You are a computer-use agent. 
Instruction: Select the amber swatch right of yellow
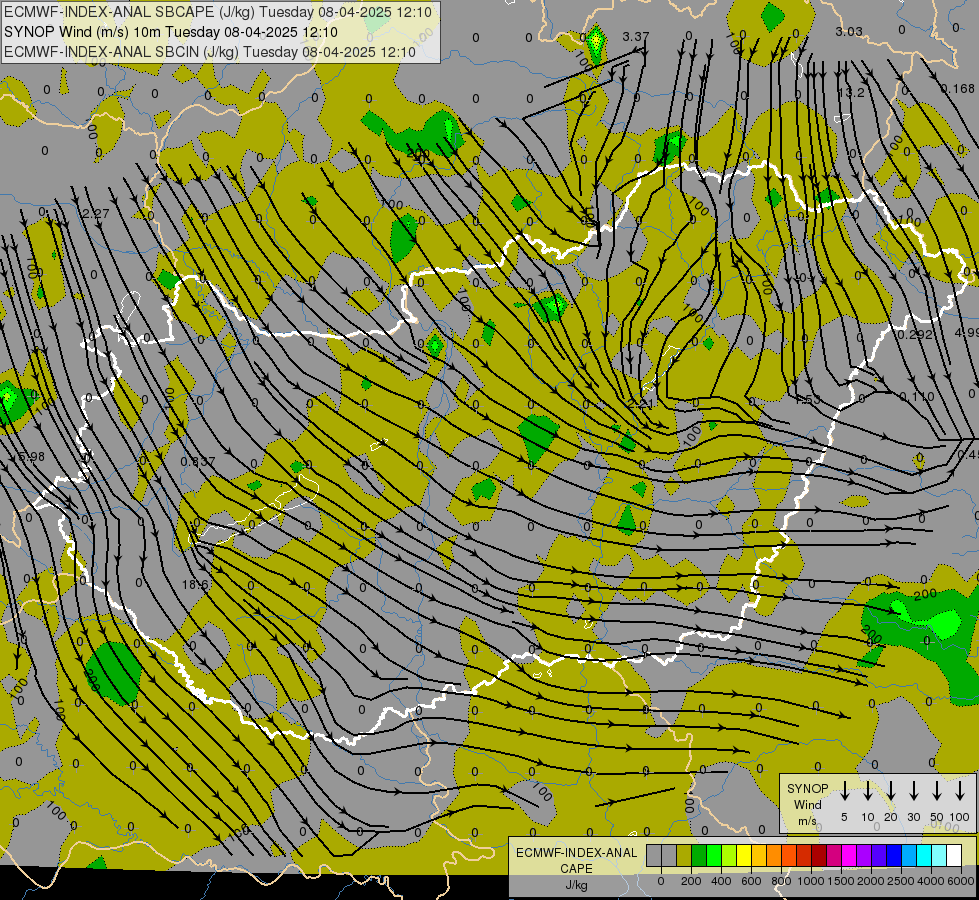759,855
